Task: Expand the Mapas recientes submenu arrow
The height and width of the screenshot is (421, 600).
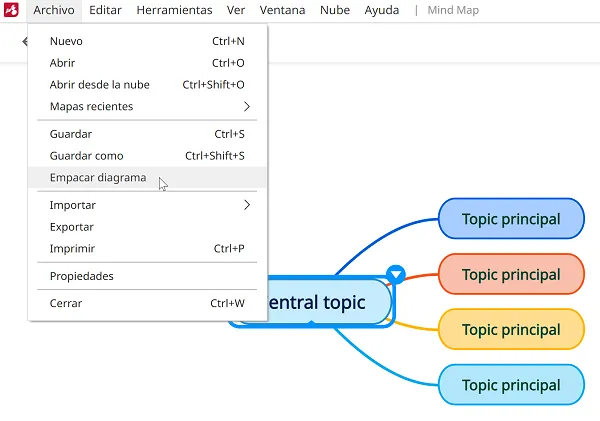Action: click(x=247, y=106)
